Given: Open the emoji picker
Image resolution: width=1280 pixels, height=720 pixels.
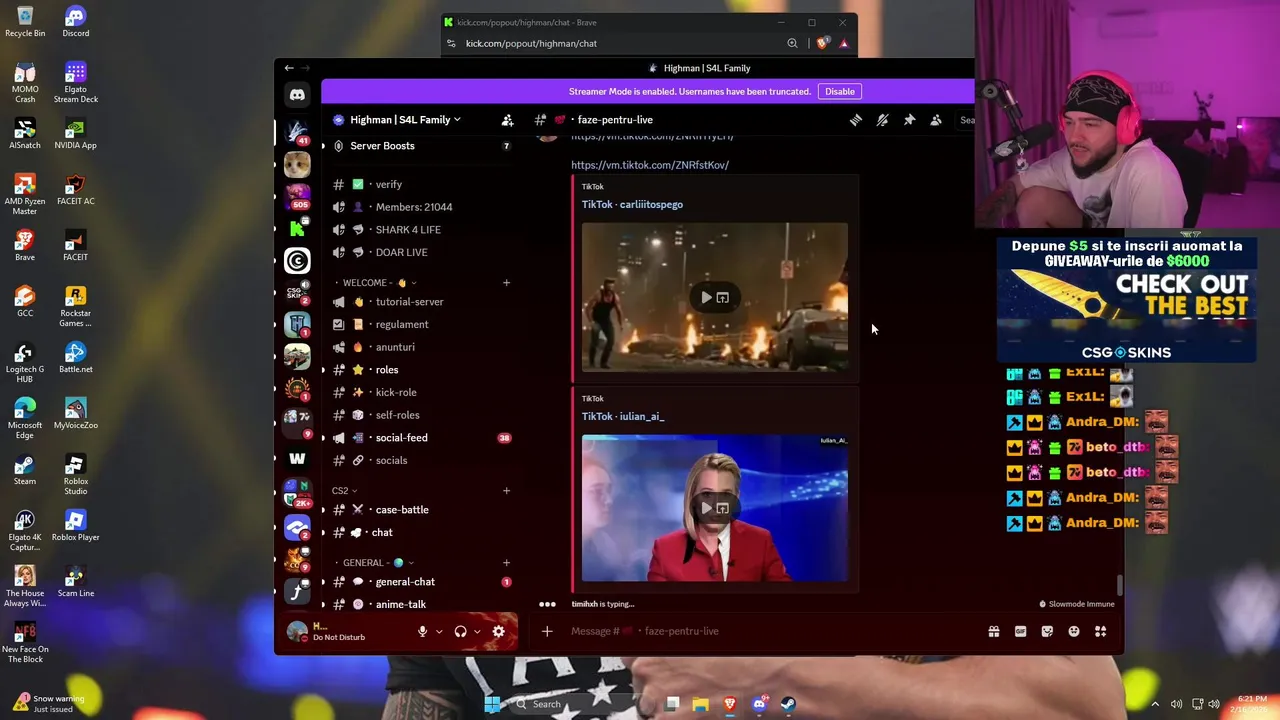Looking at the screenshot, I should [1074, 631].
